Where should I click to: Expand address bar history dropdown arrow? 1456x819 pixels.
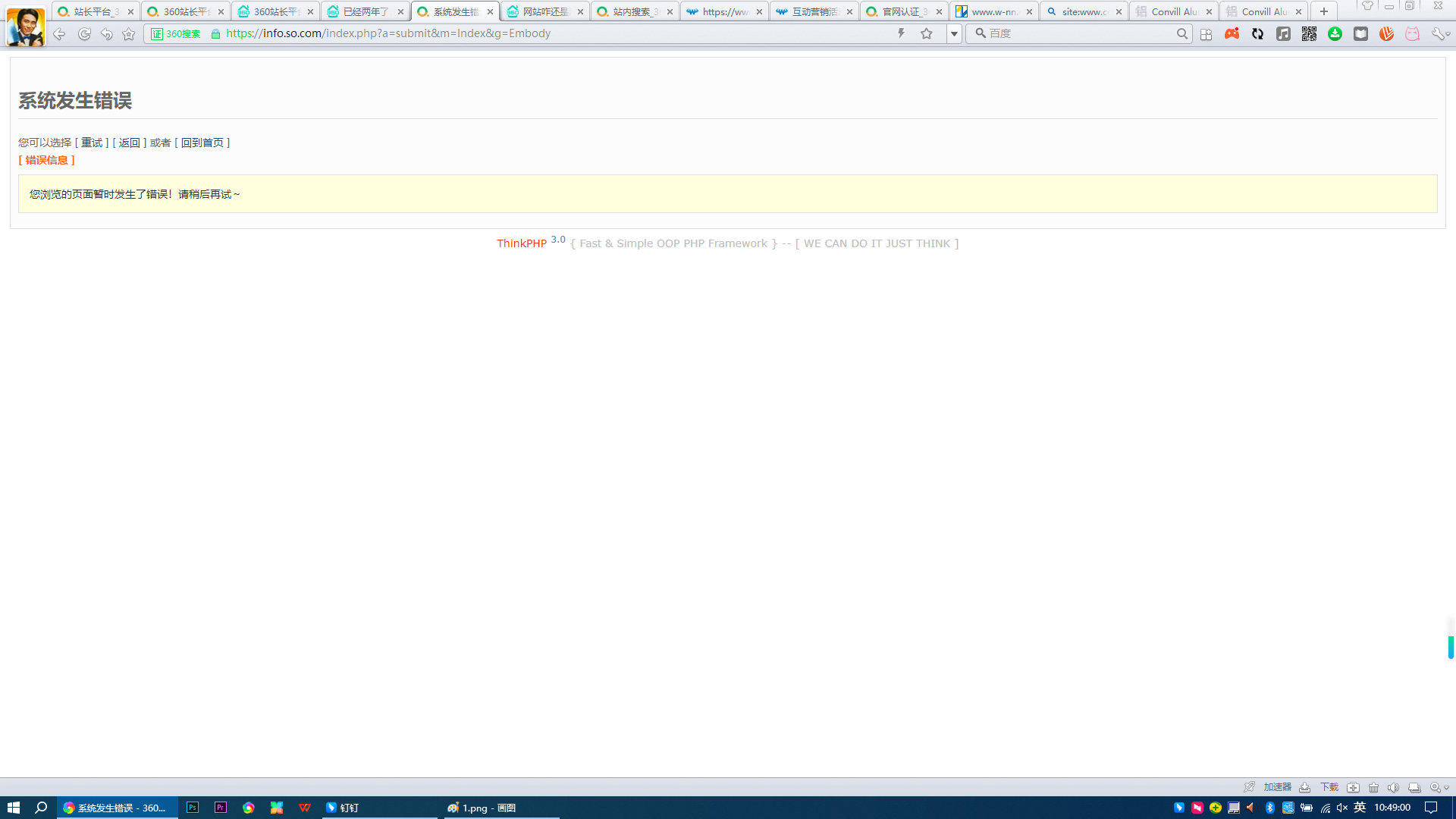tap(954, 34)
